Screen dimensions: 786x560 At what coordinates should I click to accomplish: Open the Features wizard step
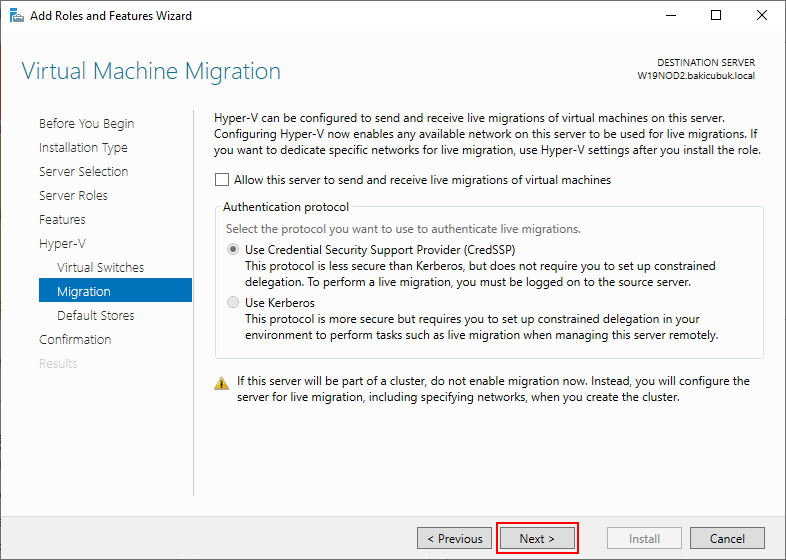click(62, 220)
